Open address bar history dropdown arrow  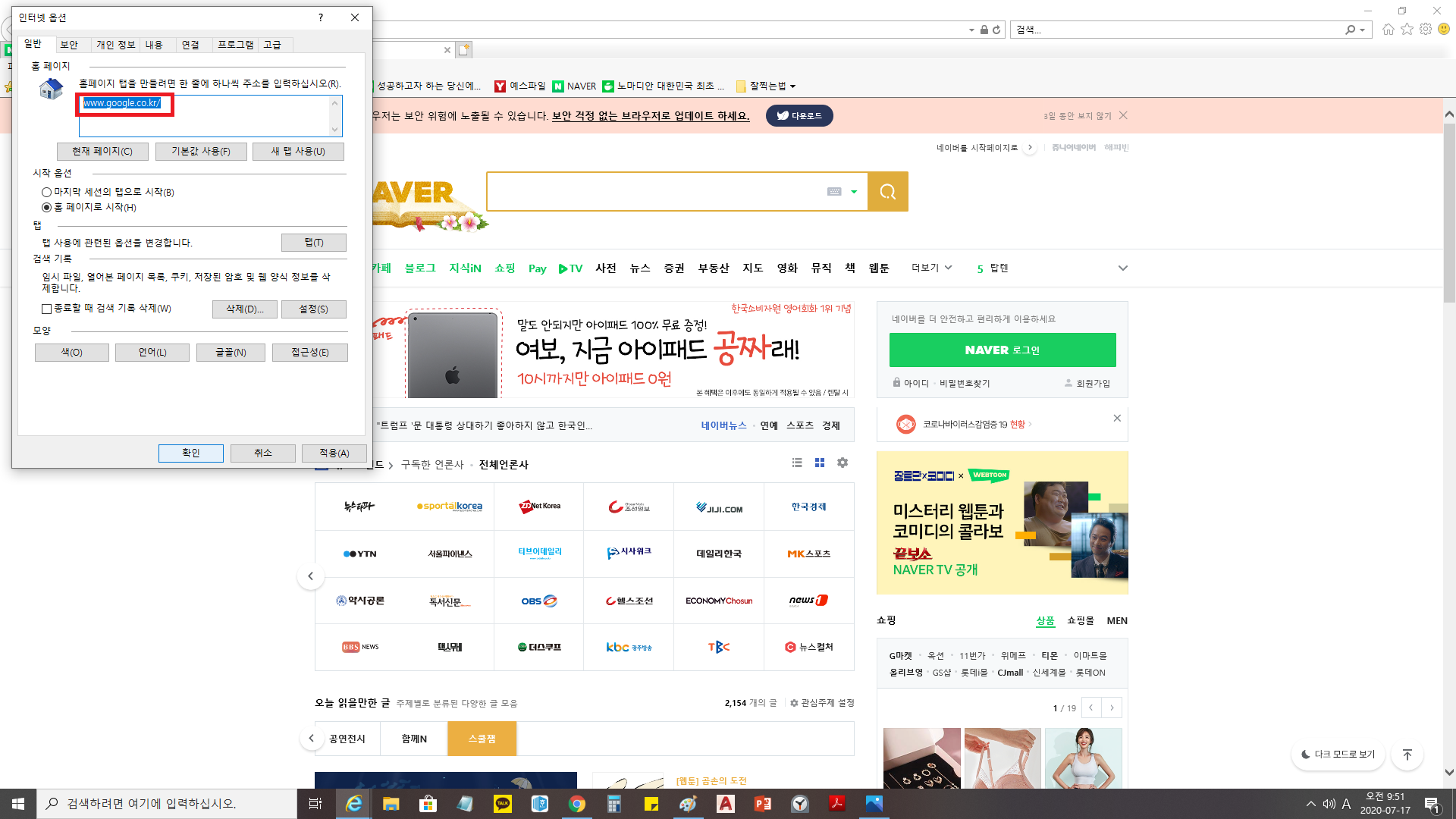(x=971, y=30)
